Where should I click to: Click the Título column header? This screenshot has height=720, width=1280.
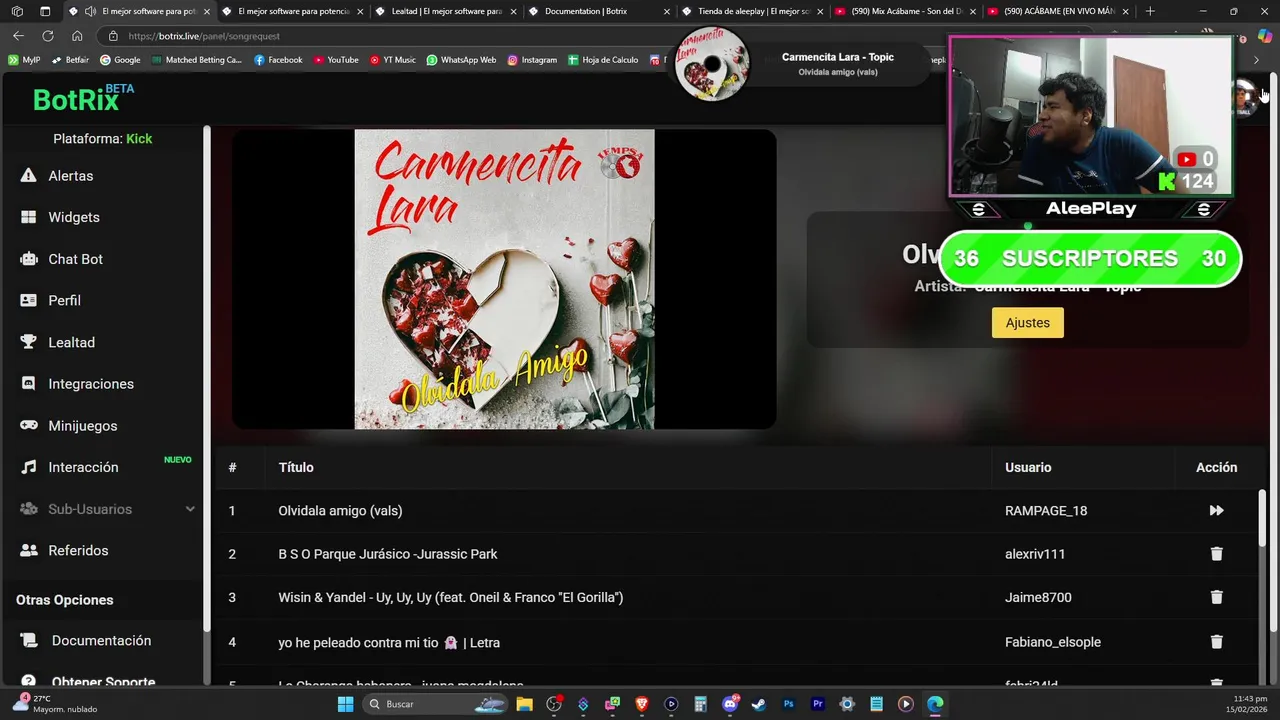pos(296,468)
